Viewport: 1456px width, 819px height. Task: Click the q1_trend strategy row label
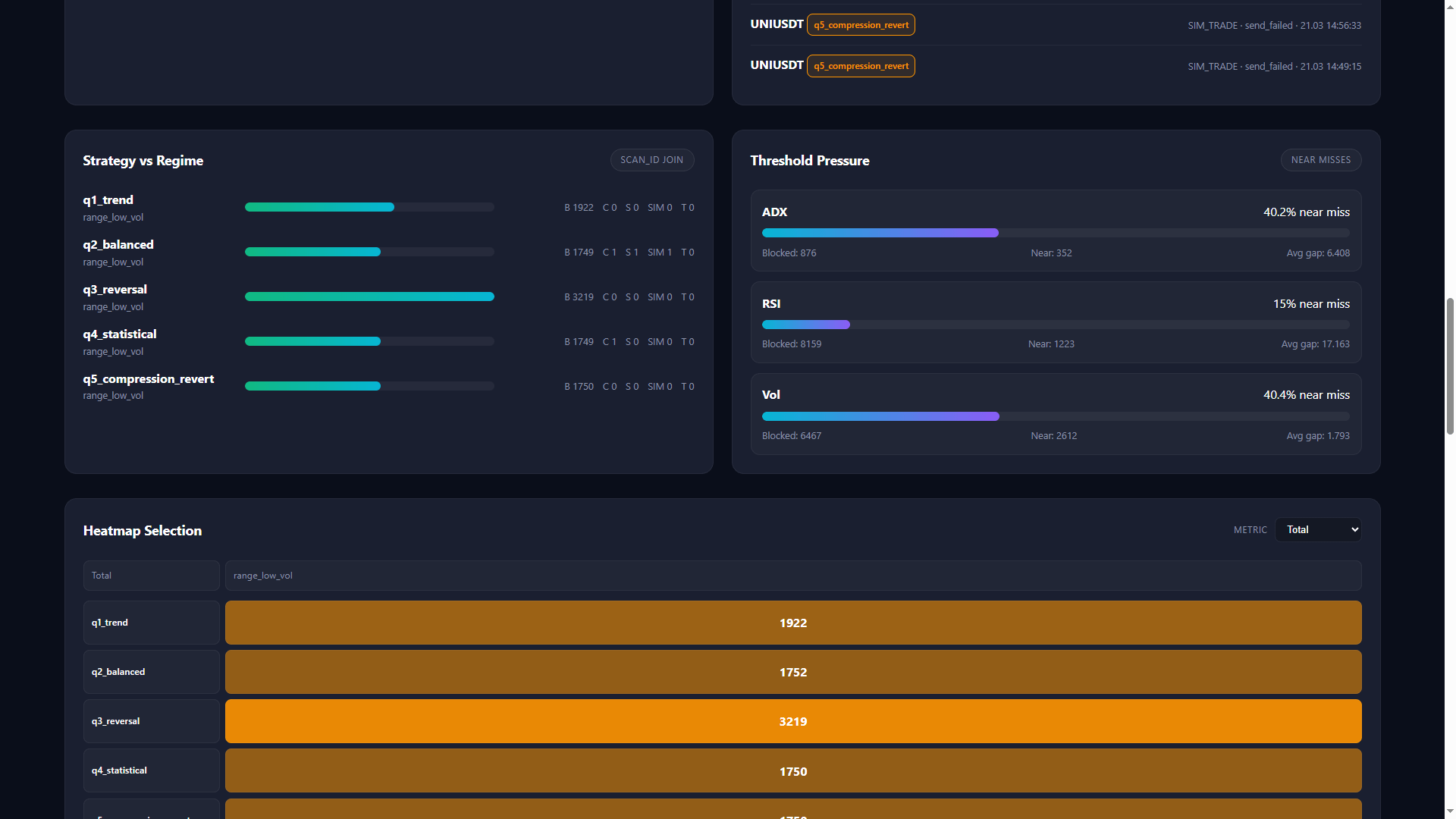[x=108, y=200]
